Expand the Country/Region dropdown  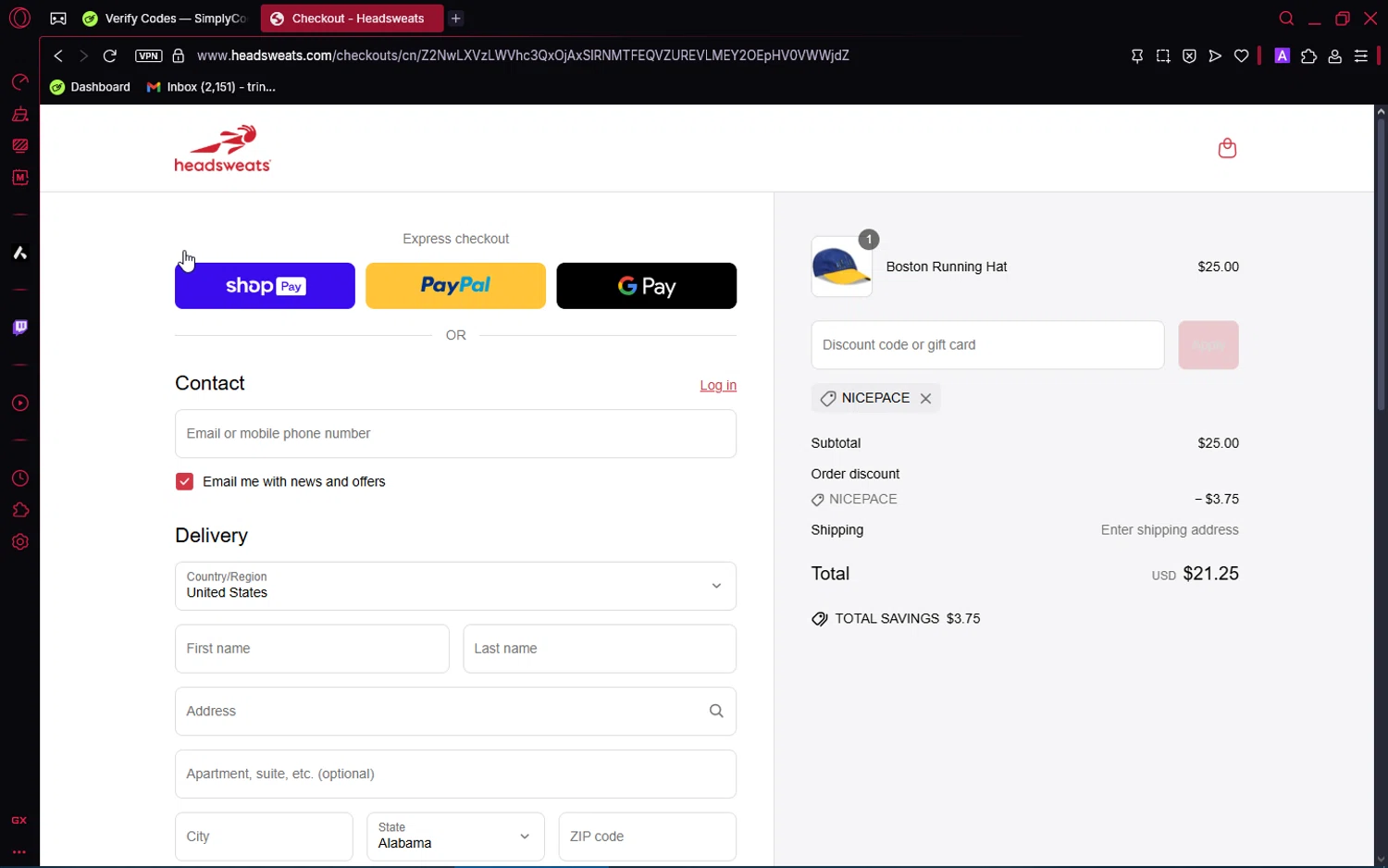pos(455,586)
